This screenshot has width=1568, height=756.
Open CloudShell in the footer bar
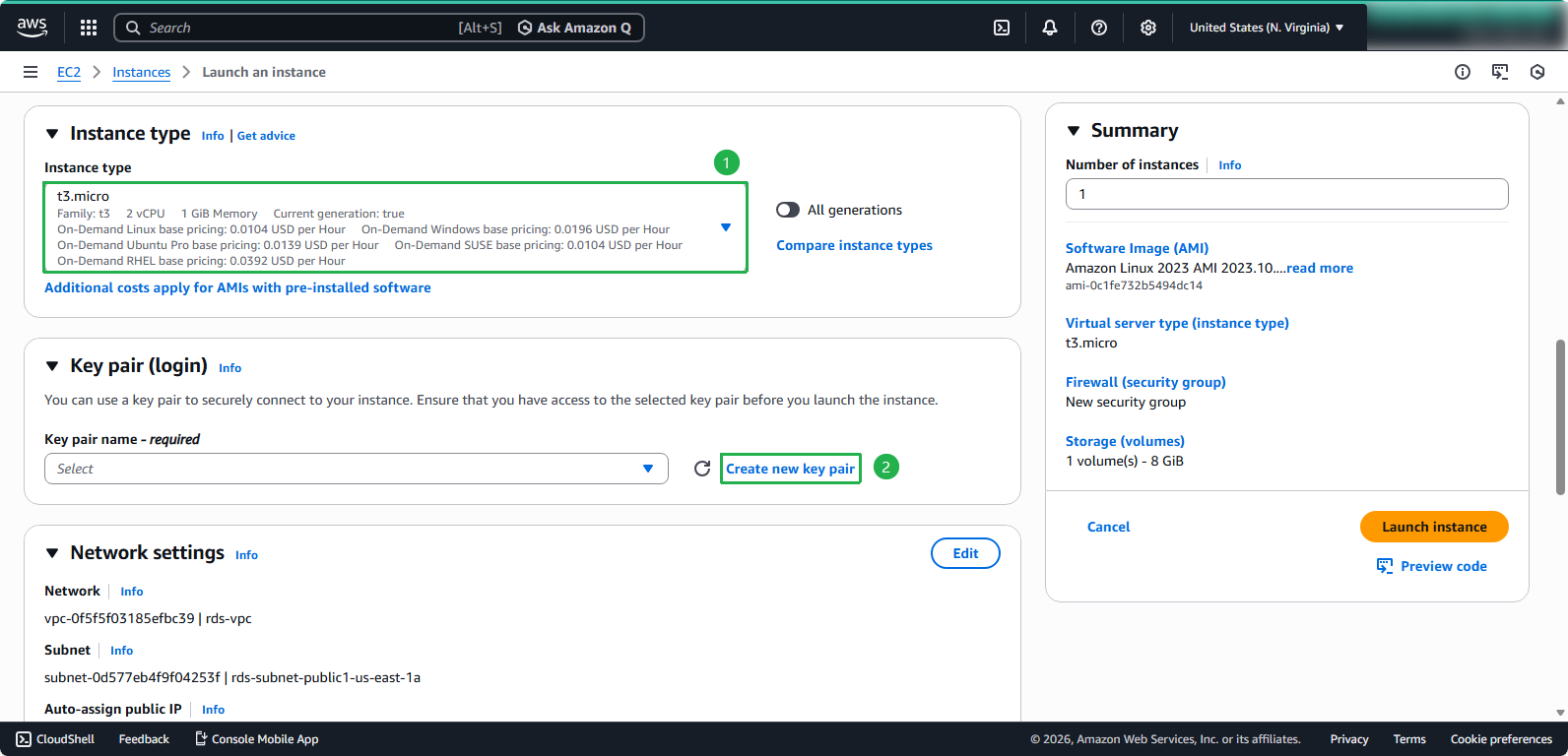pyautogui.click(x=55, y=739)
